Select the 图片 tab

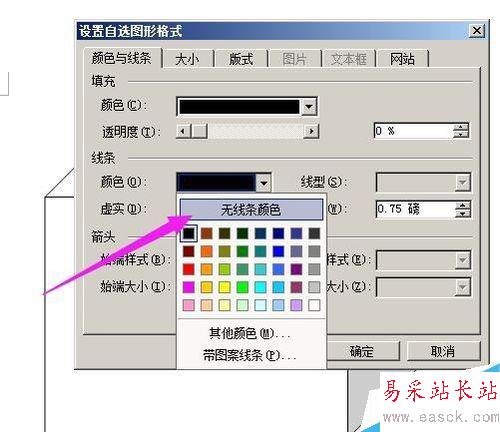click(x=294, y=59)
